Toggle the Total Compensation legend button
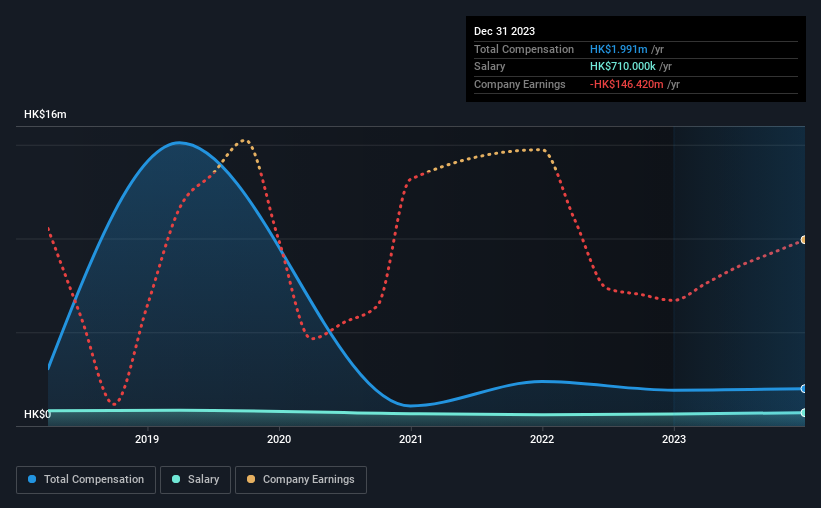The image size is (821, 508). pyautogui.click(x=86, y=480)
